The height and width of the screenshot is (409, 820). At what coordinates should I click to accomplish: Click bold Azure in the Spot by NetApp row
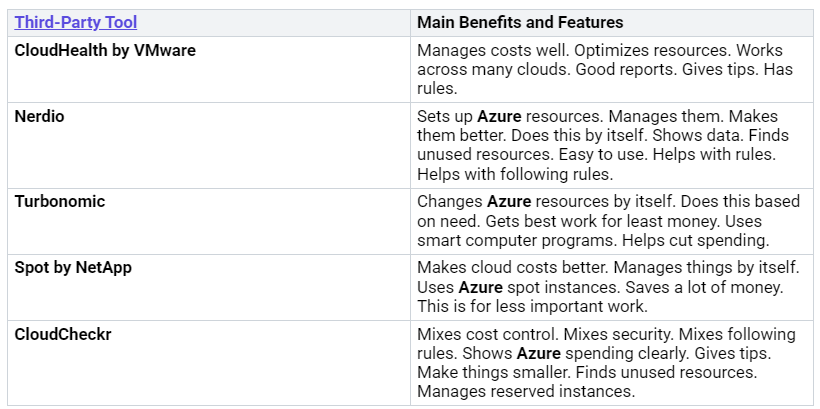[481, 287]
